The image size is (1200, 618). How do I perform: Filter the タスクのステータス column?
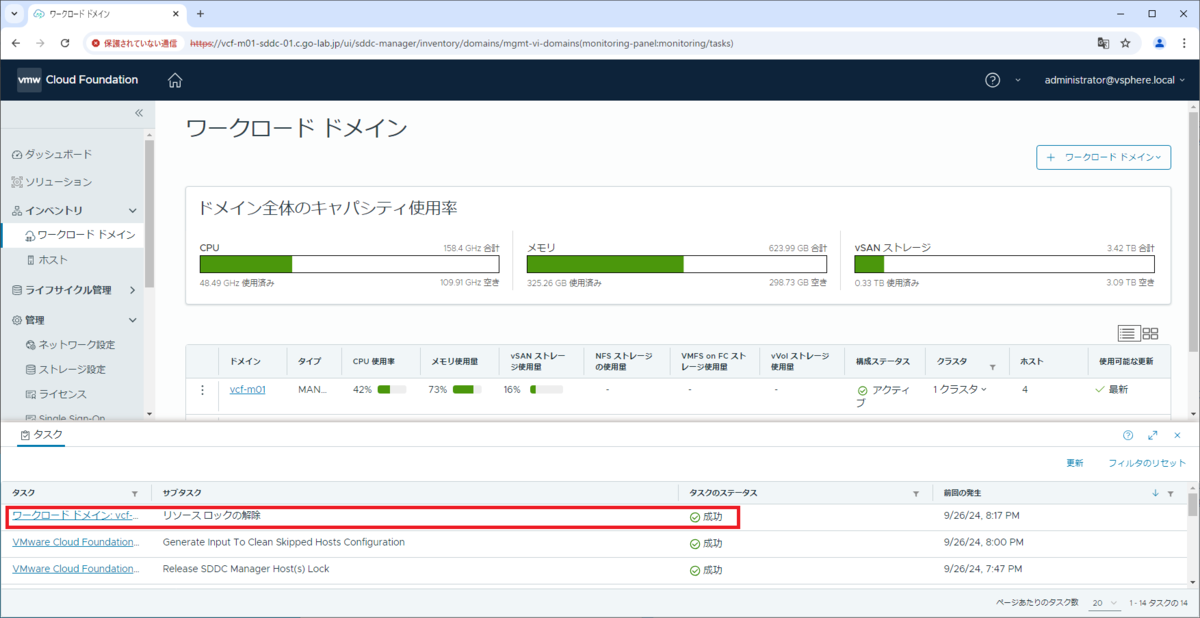click(915, 494)
